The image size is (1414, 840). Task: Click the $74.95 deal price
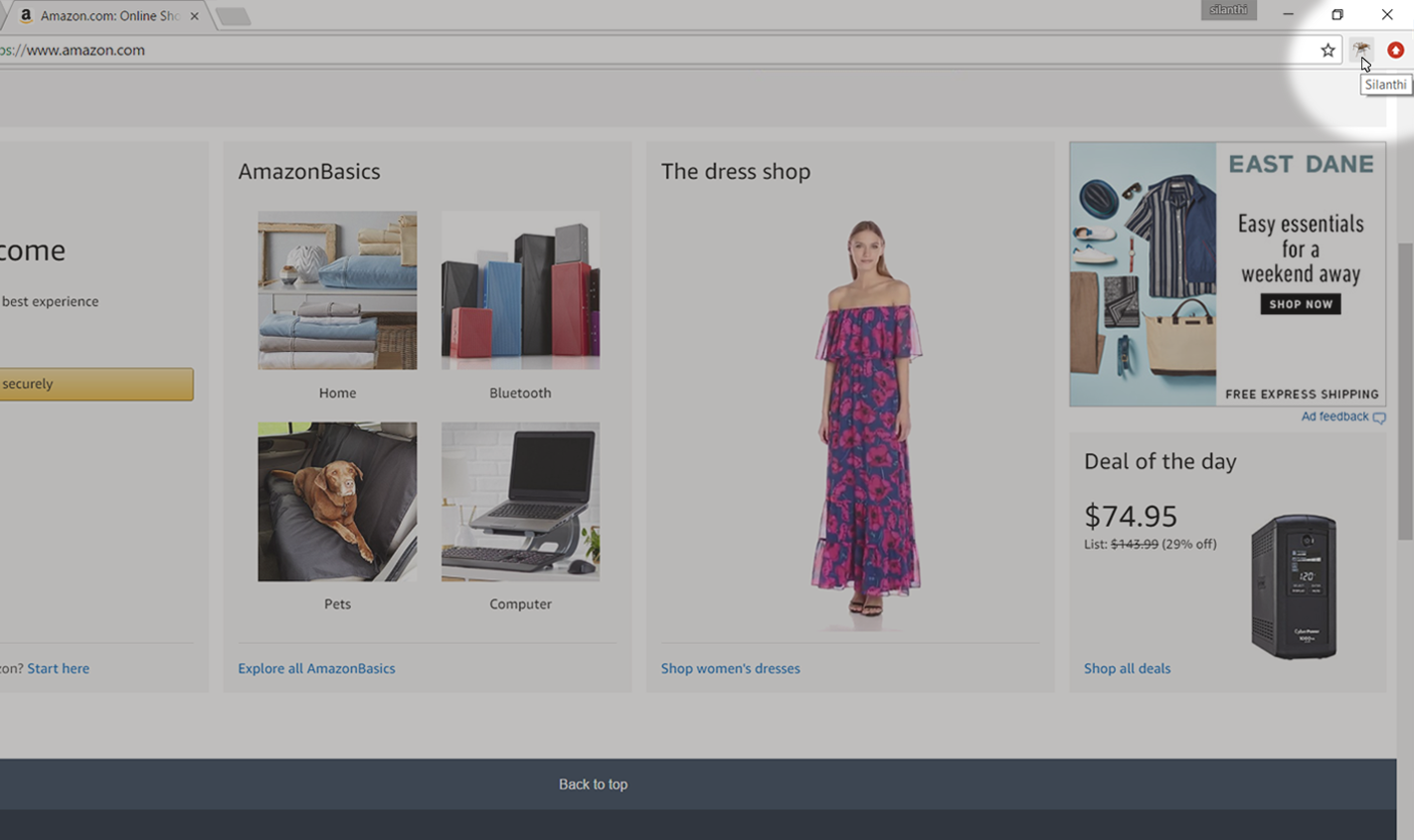(x=1131, y=516)
